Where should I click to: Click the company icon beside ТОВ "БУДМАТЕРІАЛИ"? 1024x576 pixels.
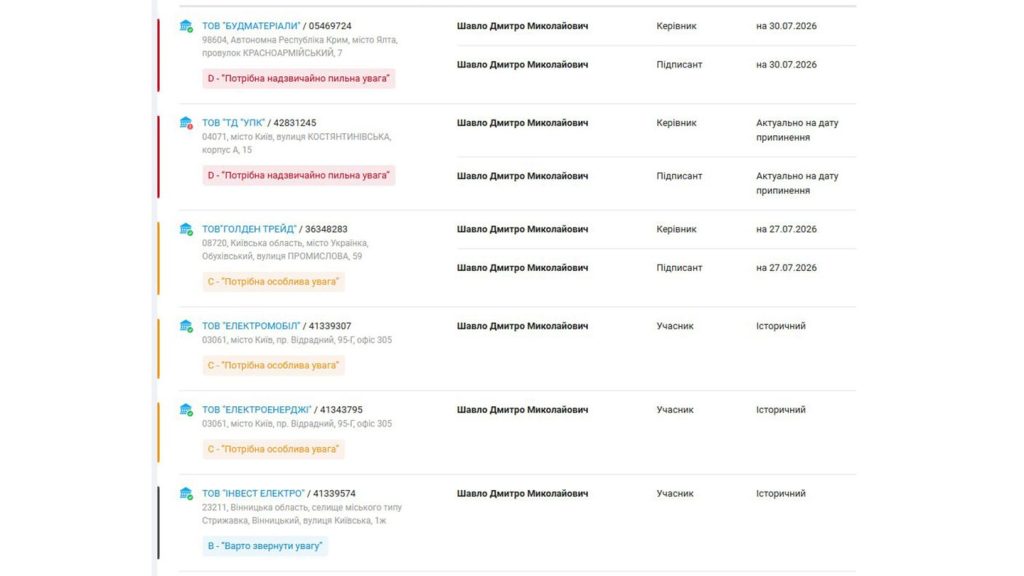pyautogui.click(x=186, y=26)
